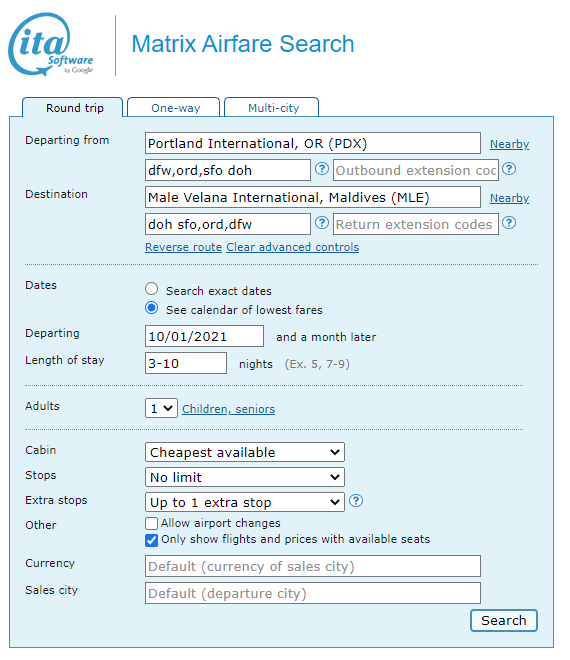Click the Clear advanced controls link
570x660 pixels.
pos(293,247)
